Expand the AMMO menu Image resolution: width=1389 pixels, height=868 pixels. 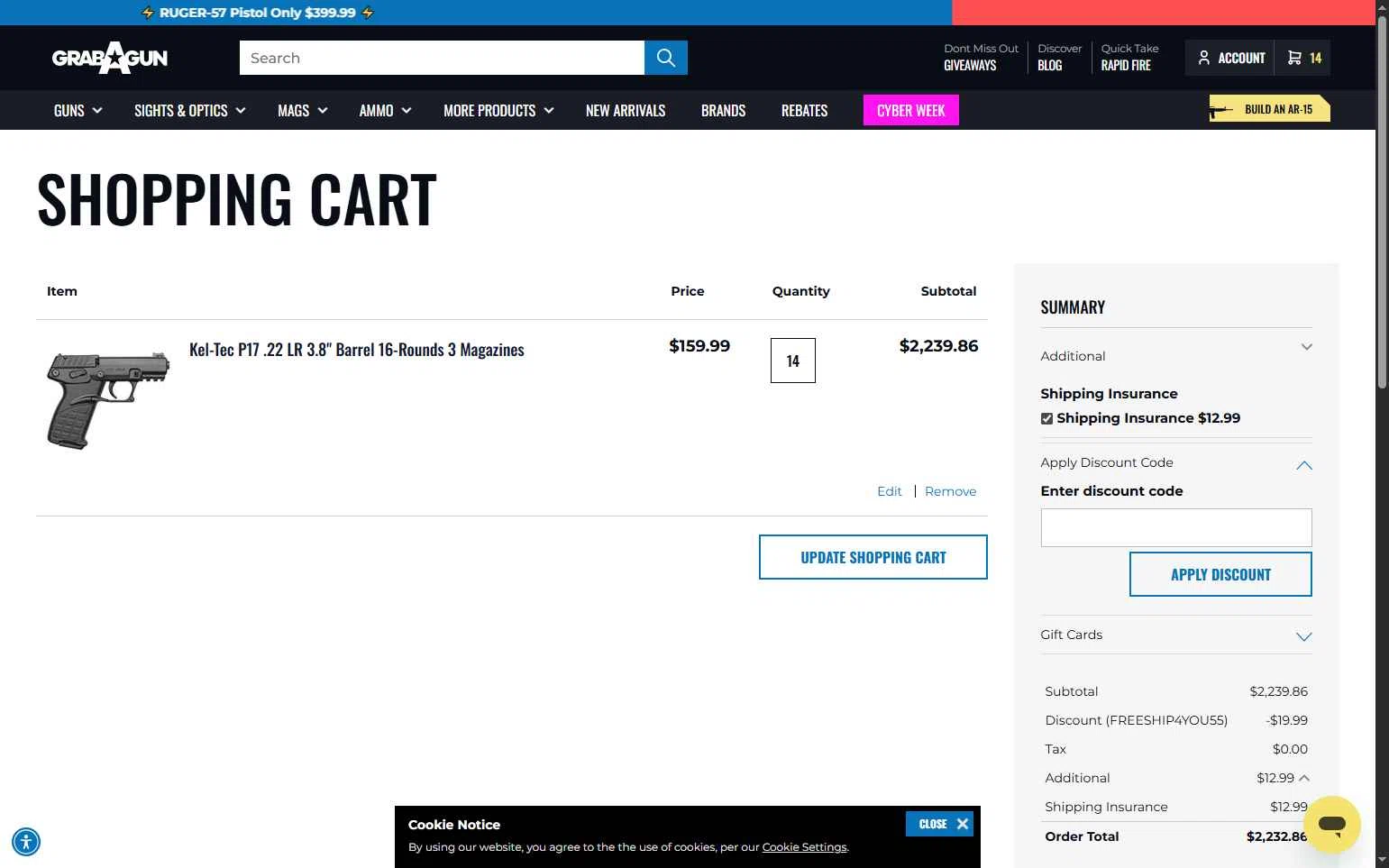(x=385, y=110)
